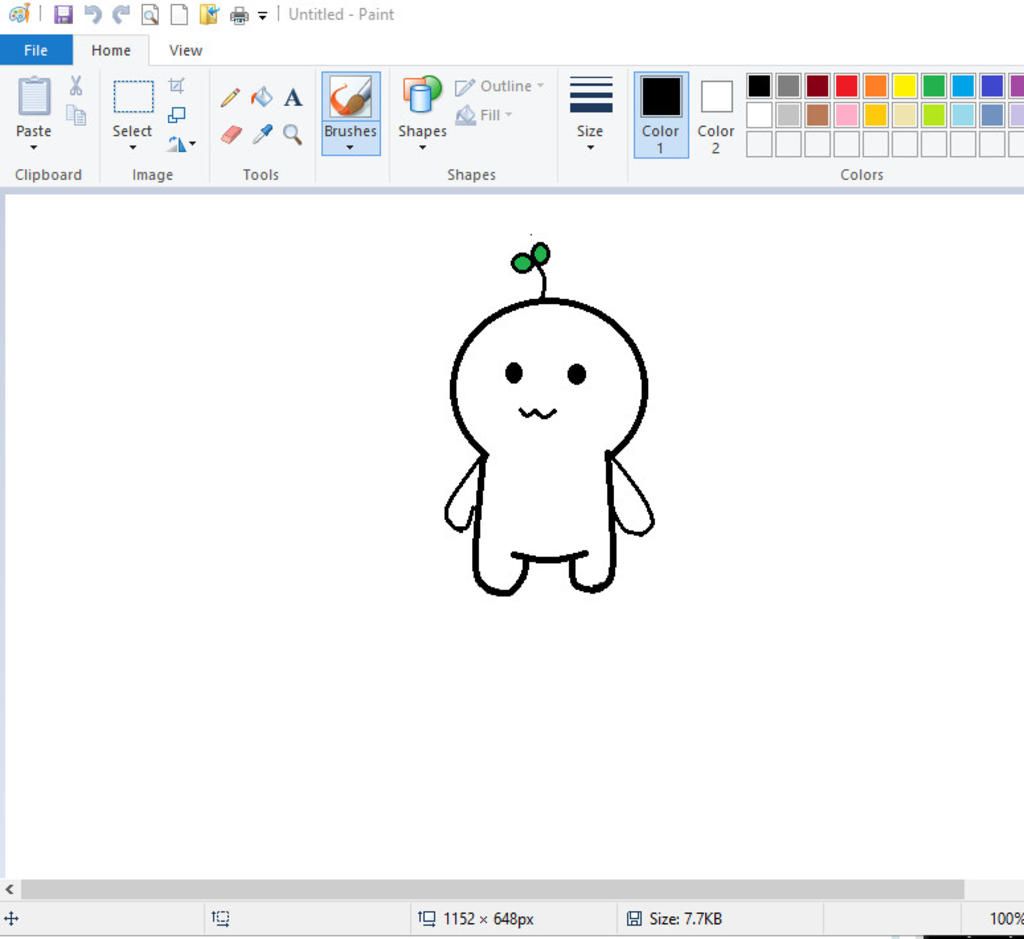Click the Open file icon in title bar

click(209, 14)
